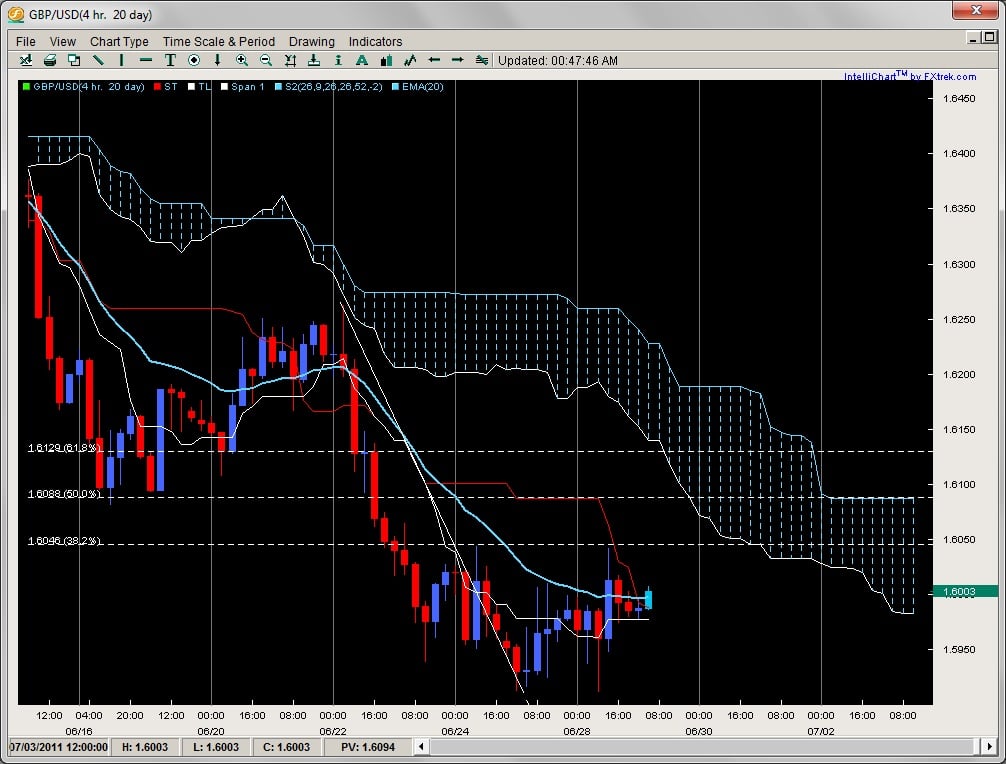The height and width of the screenshot is (764, 1006).
Task: Click the H: 1.6003 status field
Action: pos(144,747)
